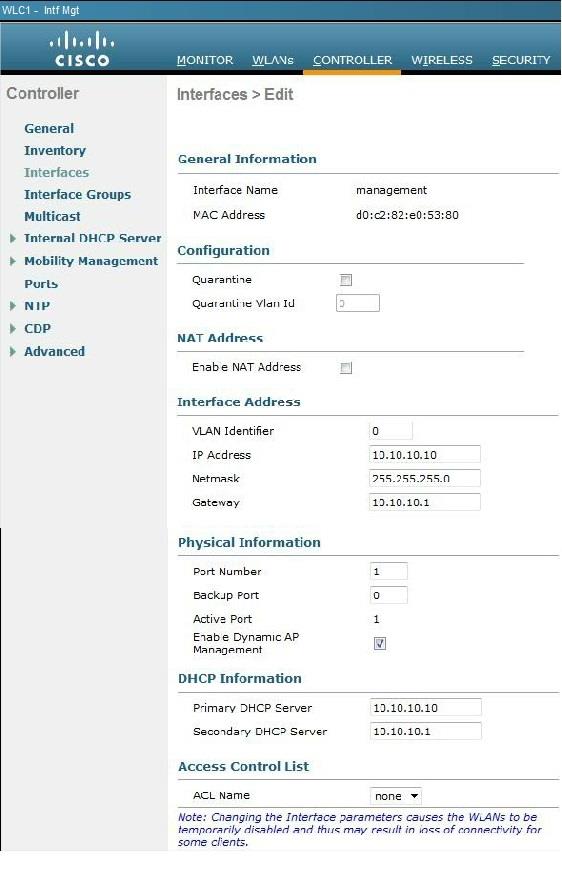Image resolution: width=562 pixels, height=872 pixels.
Task: Expand the Internal DHCP Server arrow
Action: pos(13,239)
